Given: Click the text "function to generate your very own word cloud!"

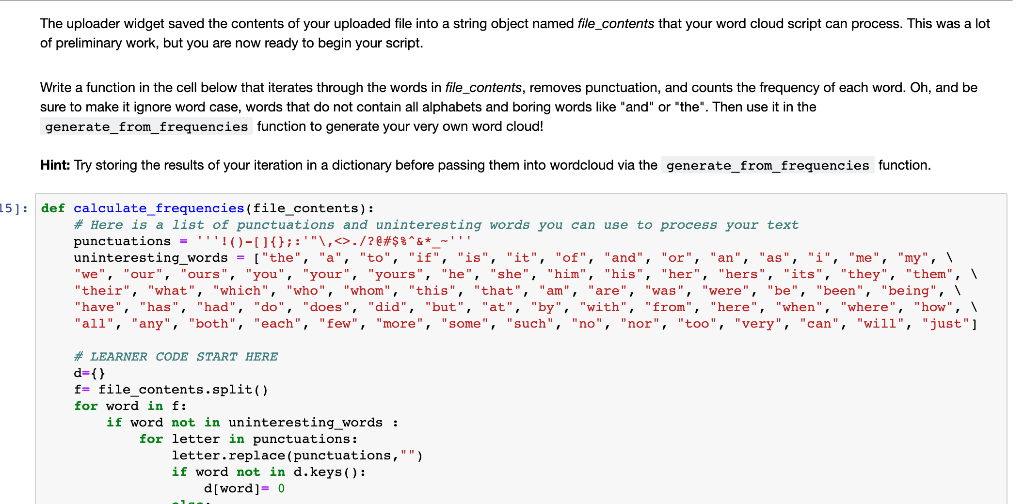Looking at the screenshot, I should tap(400, 127).
